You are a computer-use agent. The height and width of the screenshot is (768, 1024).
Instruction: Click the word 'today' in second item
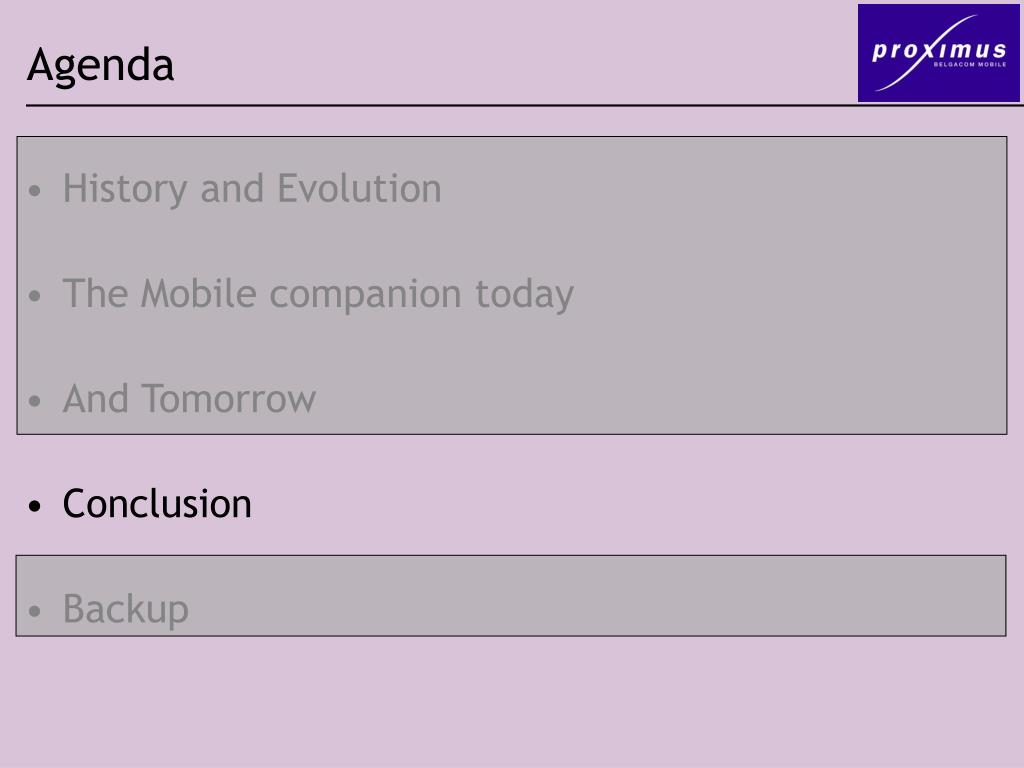point(524,295)
